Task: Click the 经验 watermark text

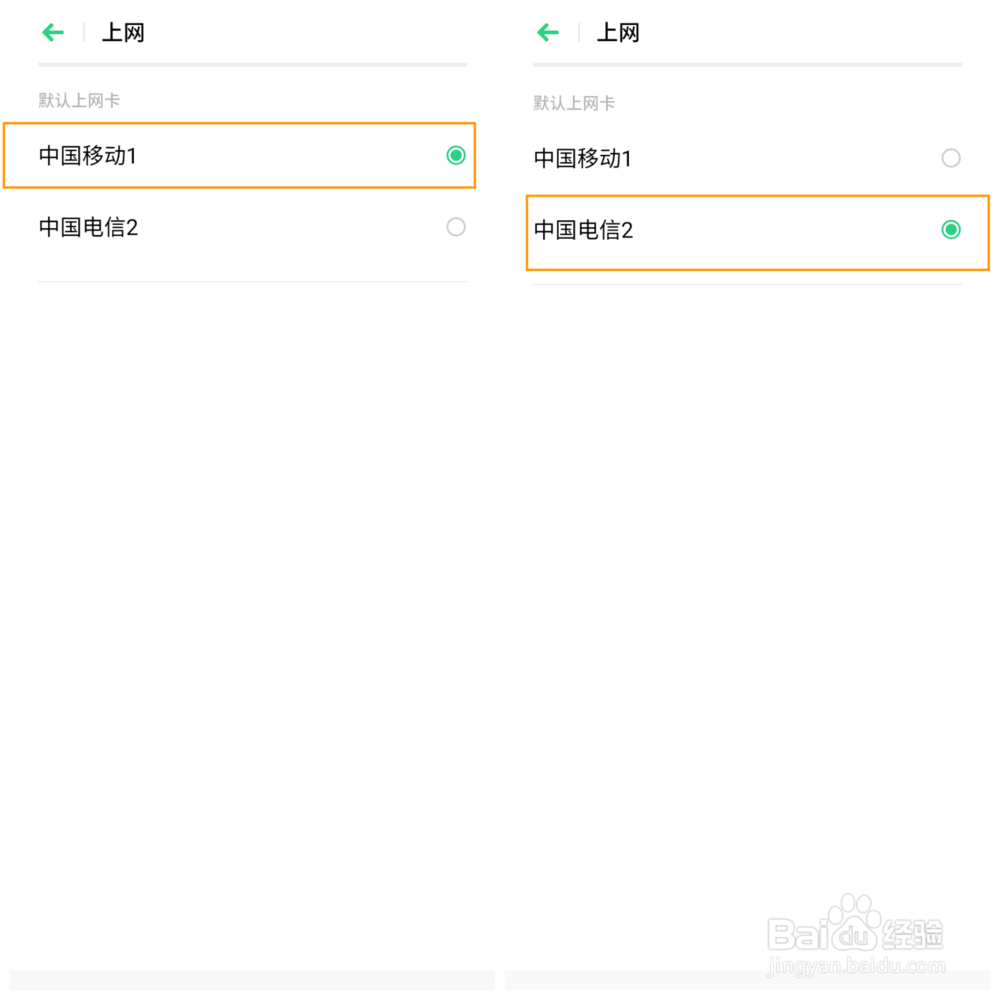Action: click(914, 934)
